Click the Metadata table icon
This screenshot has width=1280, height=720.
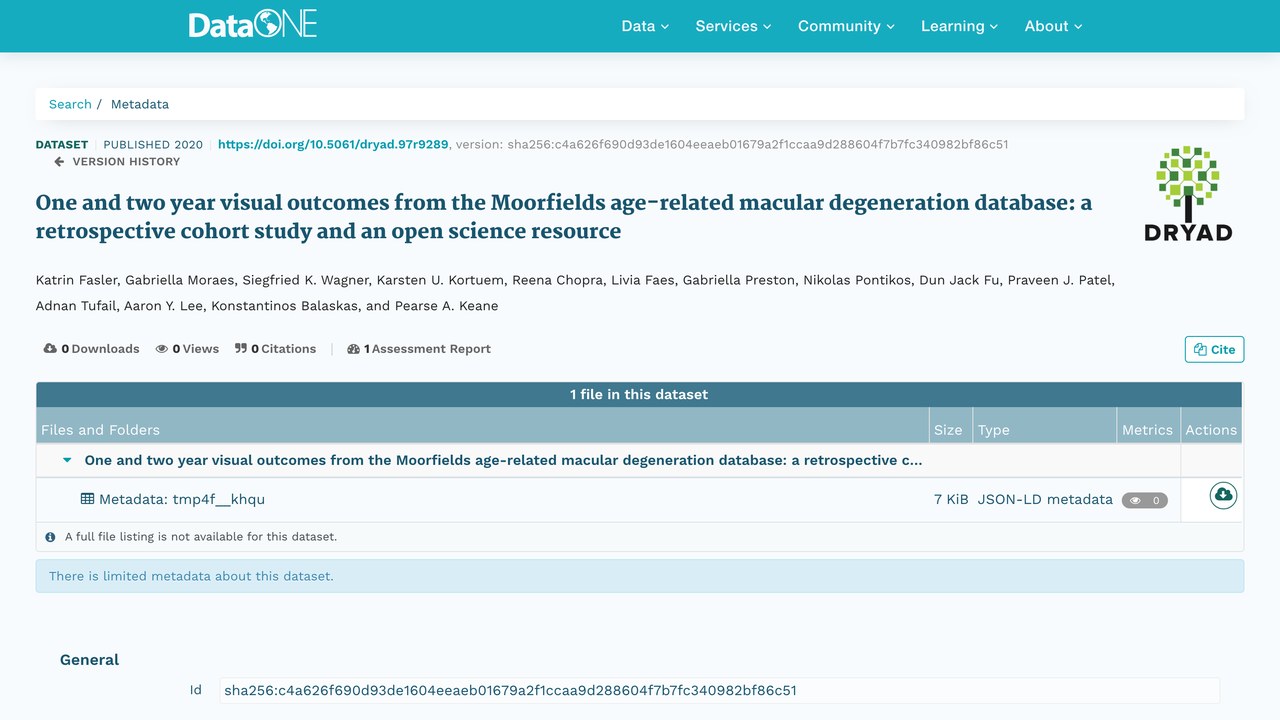coord(87,499)
